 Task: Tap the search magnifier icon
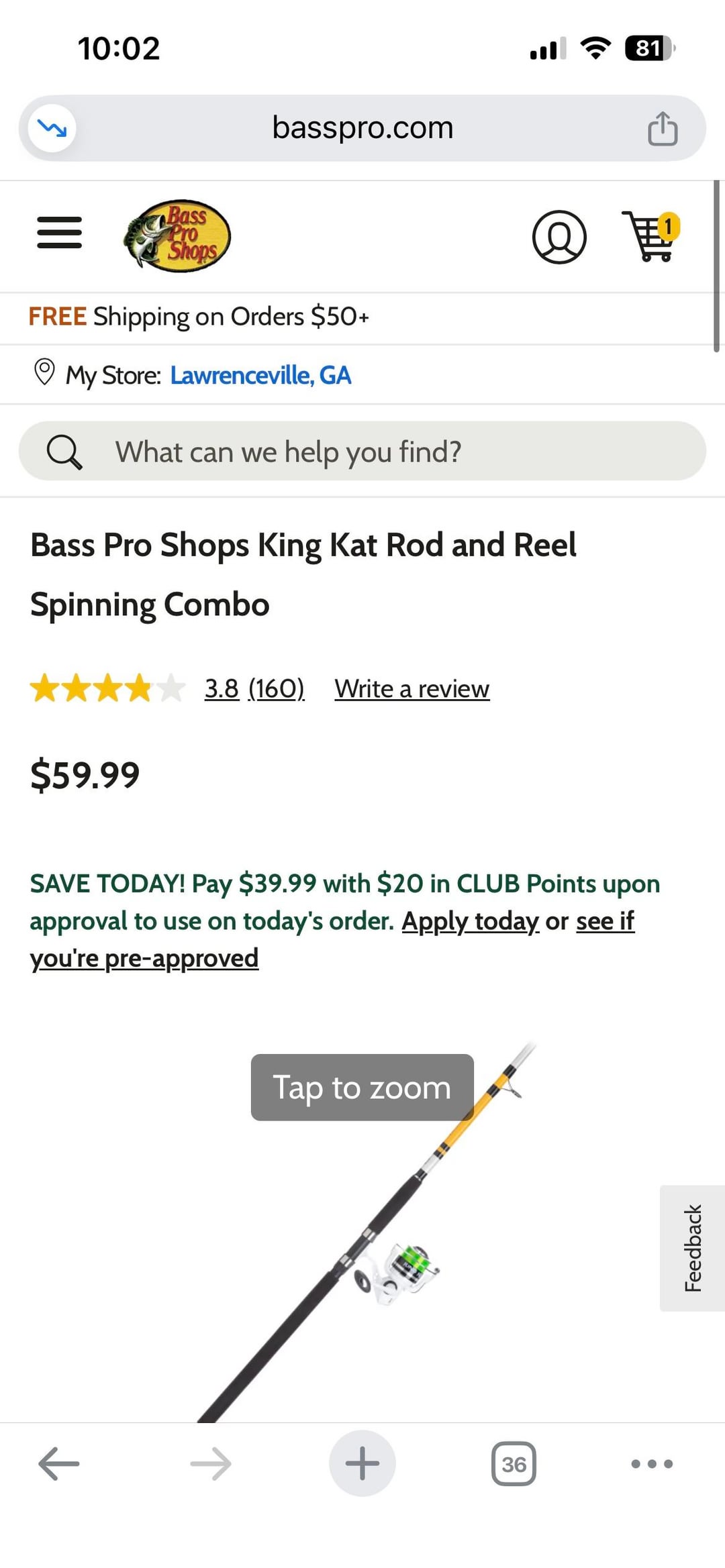(64, 452)
